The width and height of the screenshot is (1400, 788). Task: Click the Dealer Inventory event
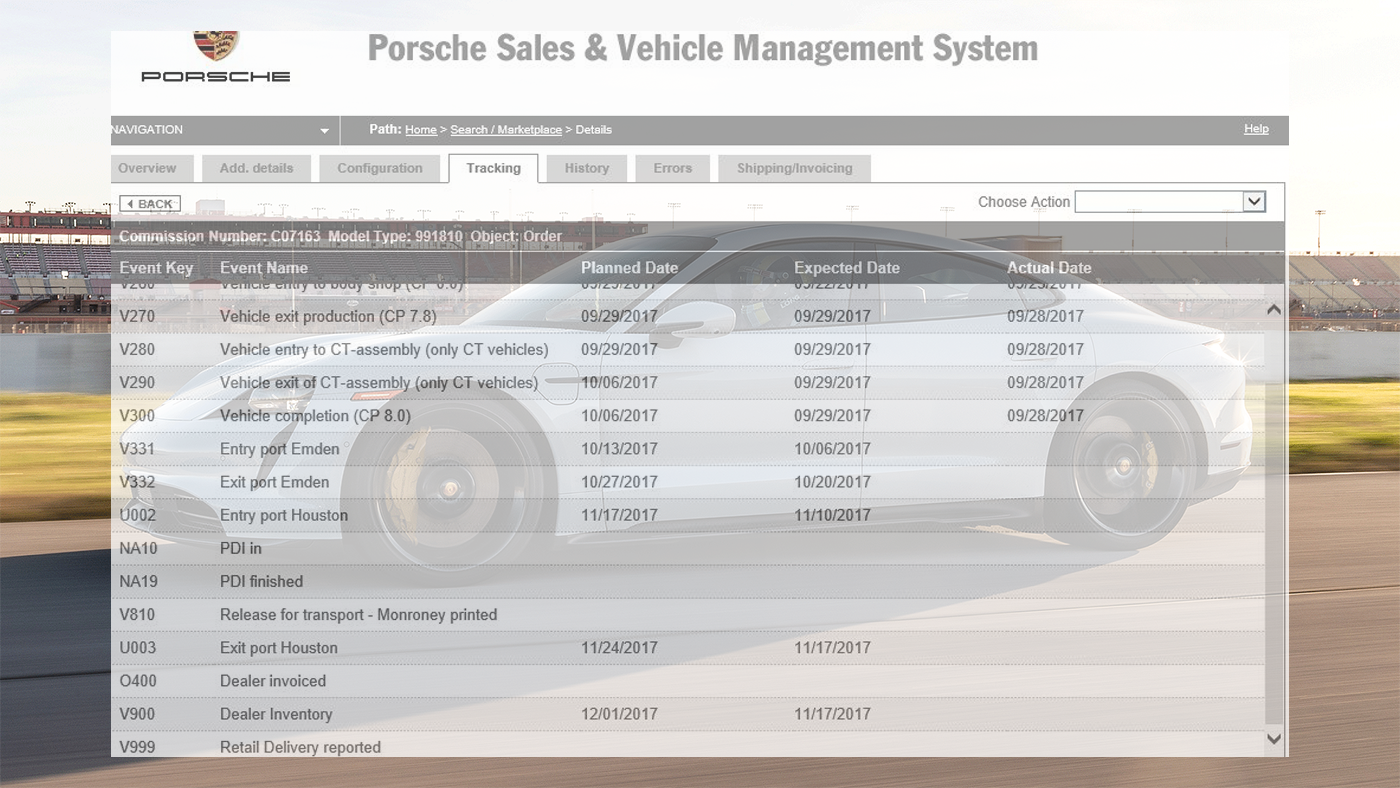276,714
